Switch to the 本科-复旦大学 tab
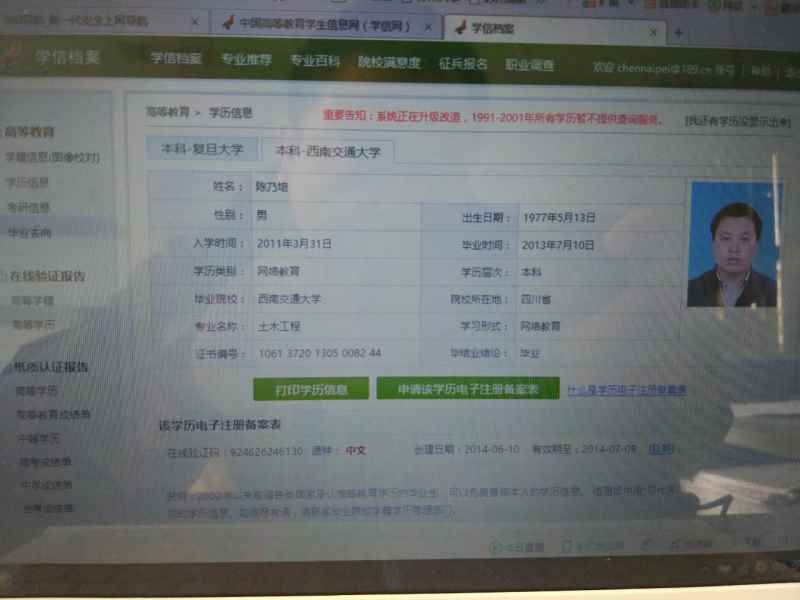Screen dimensions: 800x600 point(202,148)
